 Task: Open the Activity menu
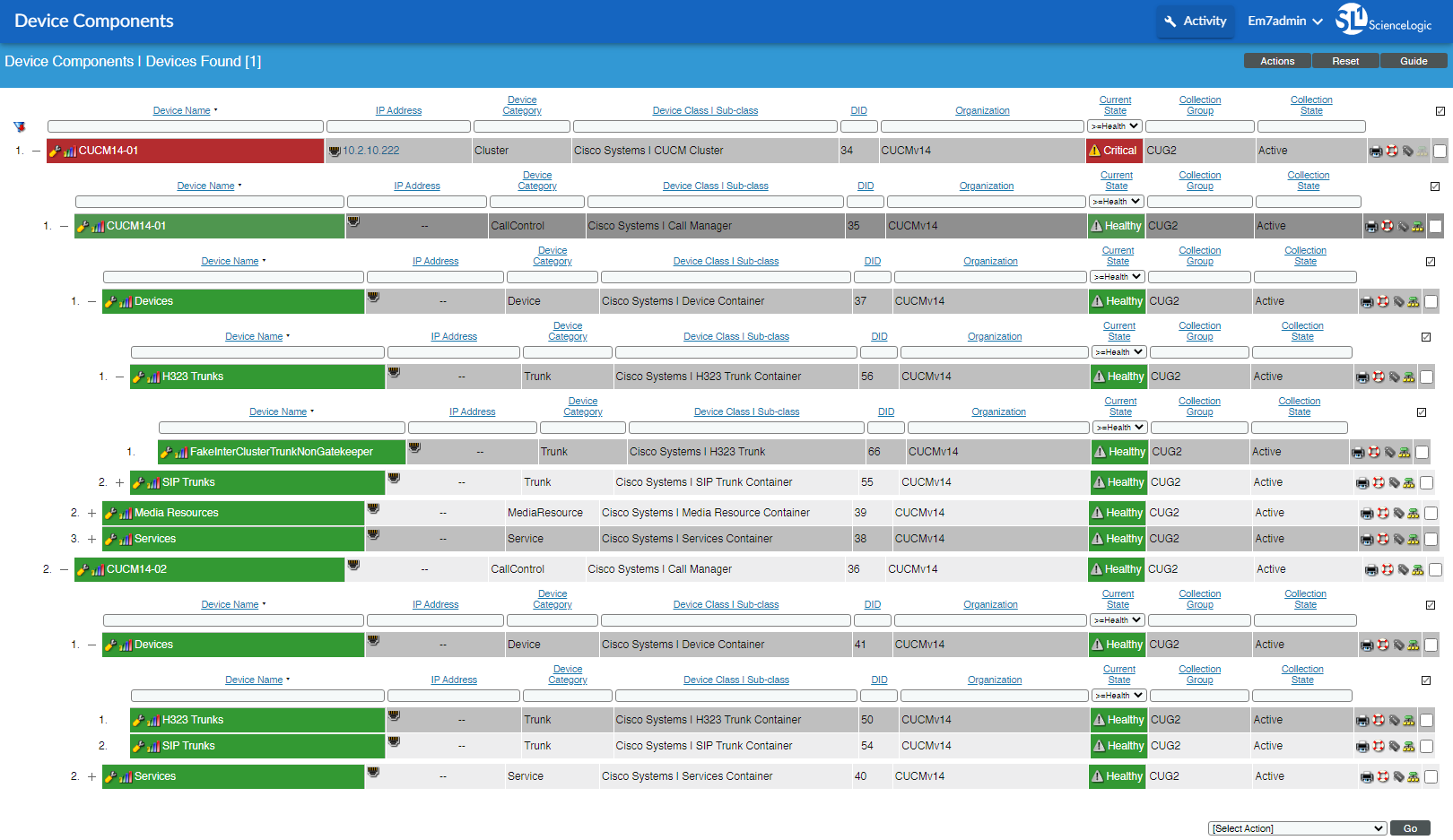point(1194,21)
